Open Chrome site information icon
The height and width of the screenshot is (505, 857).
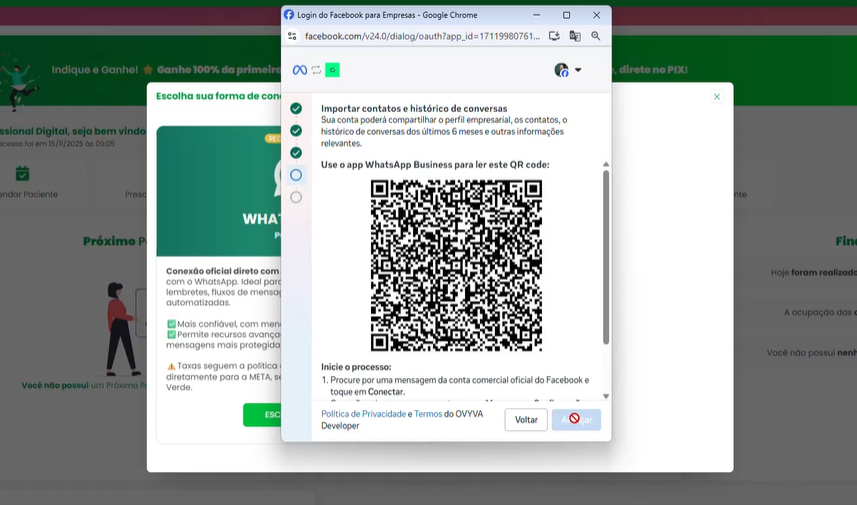point(292,36)
